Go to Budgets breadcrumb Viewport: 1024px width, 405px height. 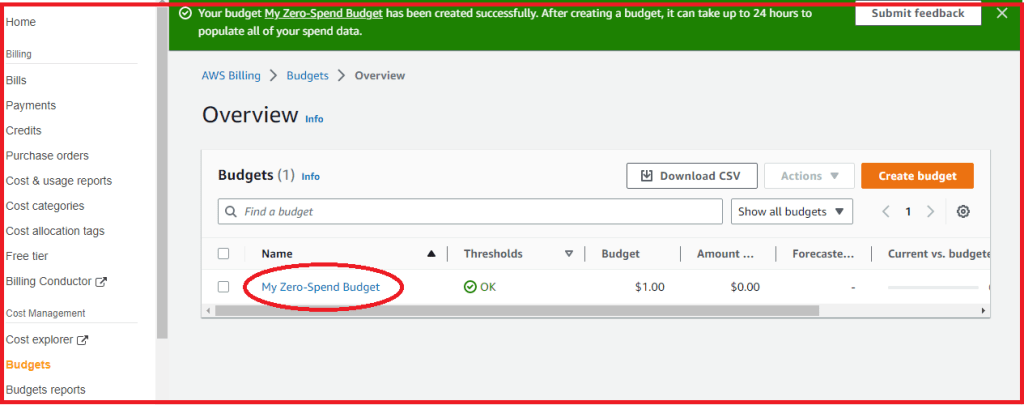click(x=308, y=76)
